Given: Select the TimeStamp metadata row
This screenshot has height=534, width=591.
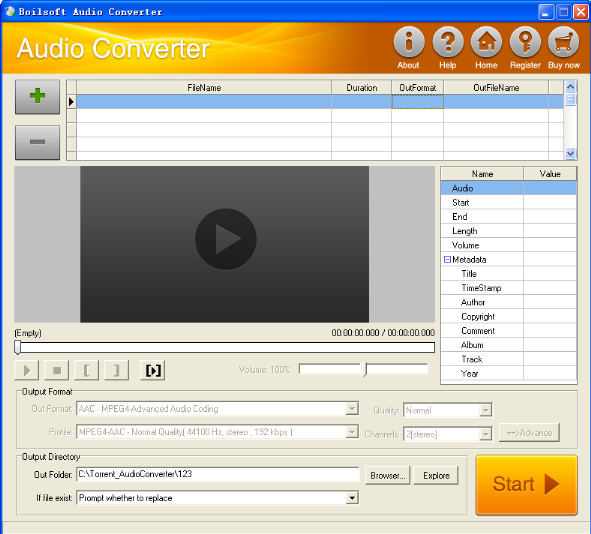Looking at the screenshot, I should pos(508,288).
